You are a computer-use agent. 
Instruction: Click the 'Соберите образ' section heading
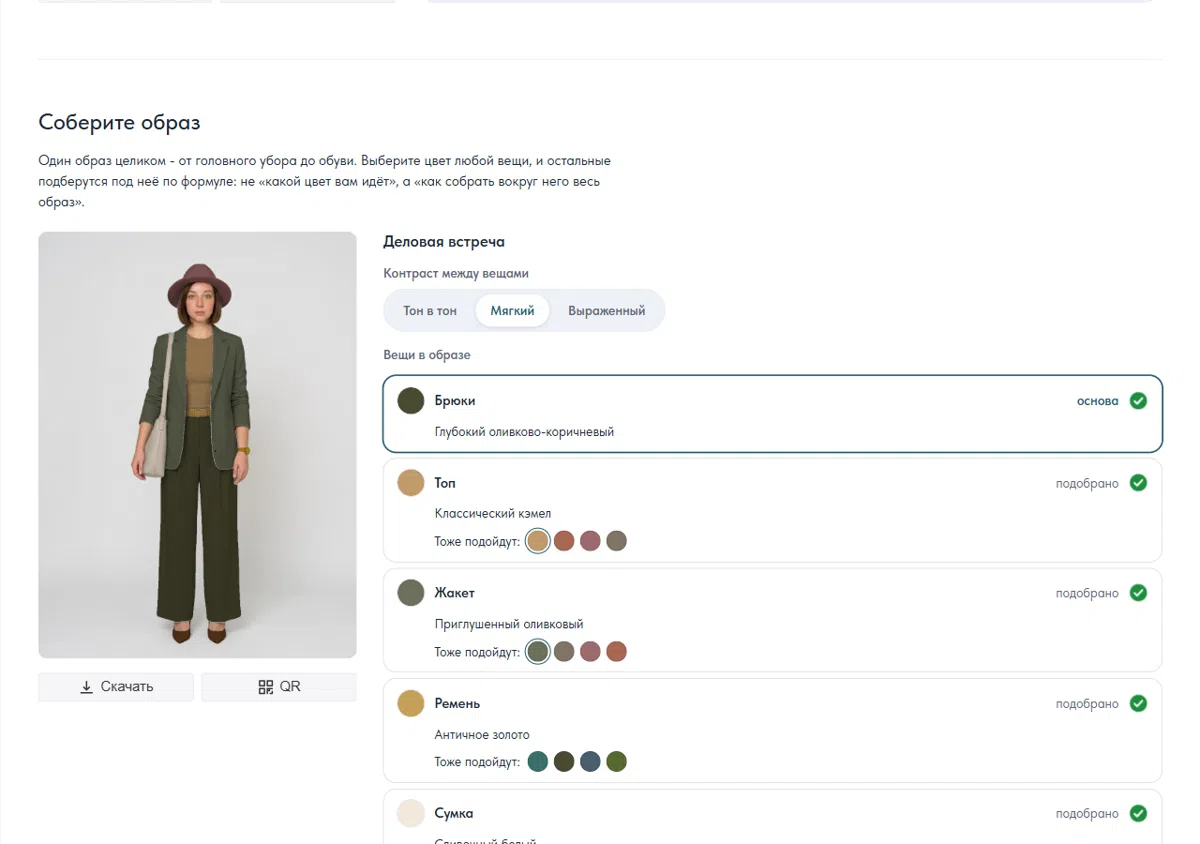119,123
